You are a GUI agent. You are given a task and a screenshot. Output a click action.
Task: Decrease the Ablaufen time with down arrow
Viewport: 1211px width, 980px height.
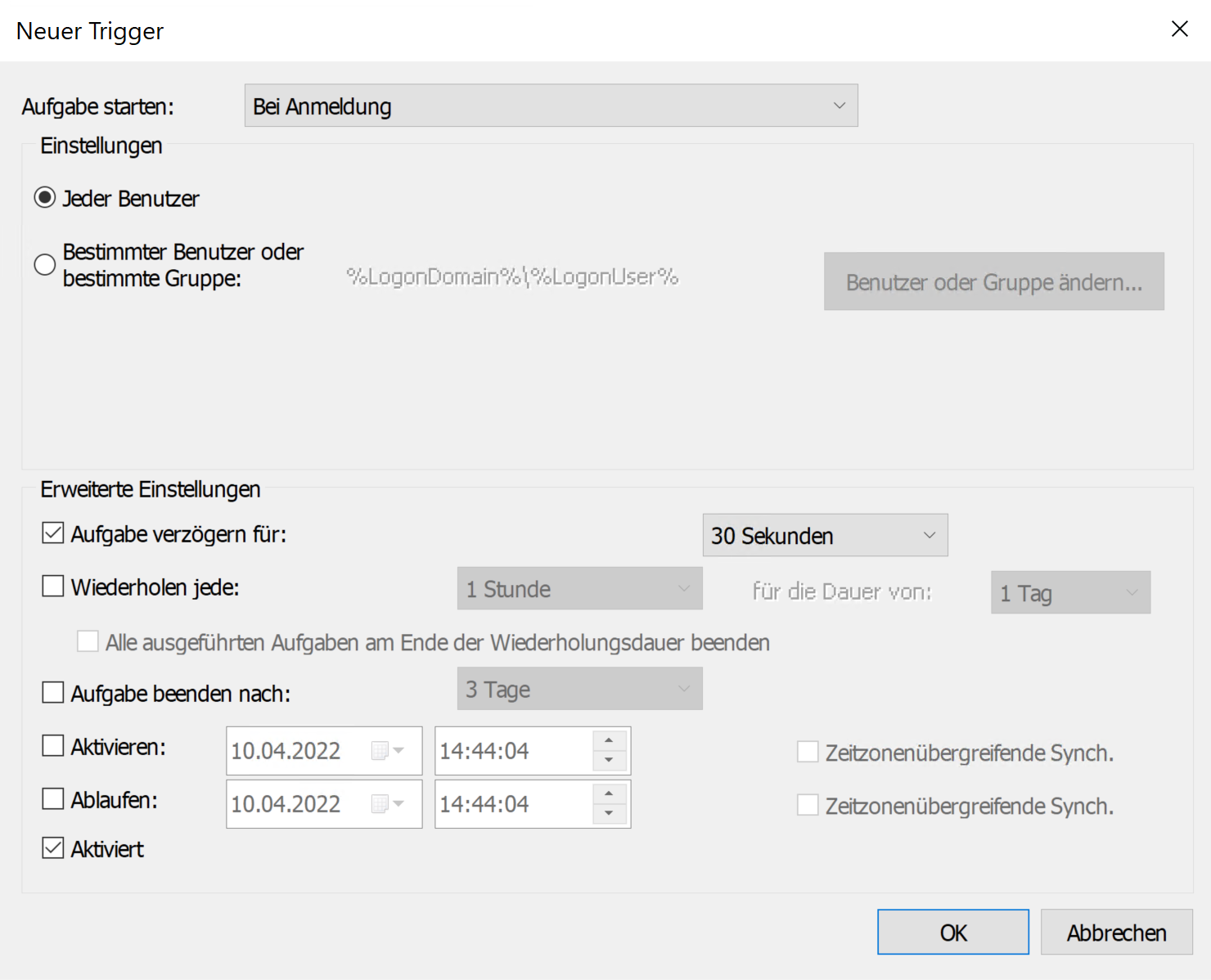pyautogui.click(x=609, y=814)
